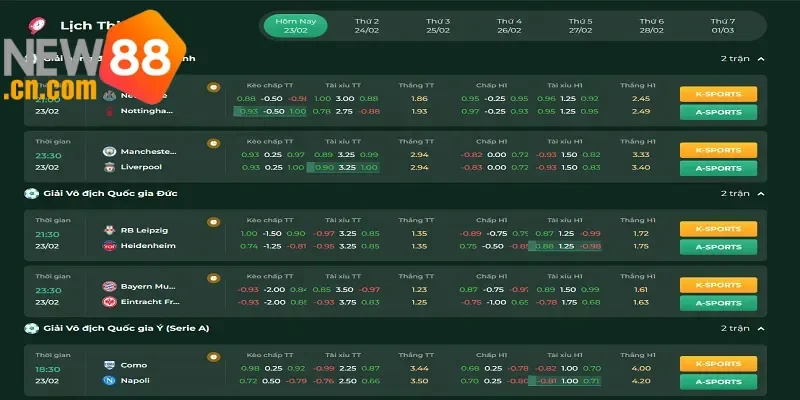The image size is (800, 400).
Task: Click the Como team badge
Action: click(x=108, y=366)
